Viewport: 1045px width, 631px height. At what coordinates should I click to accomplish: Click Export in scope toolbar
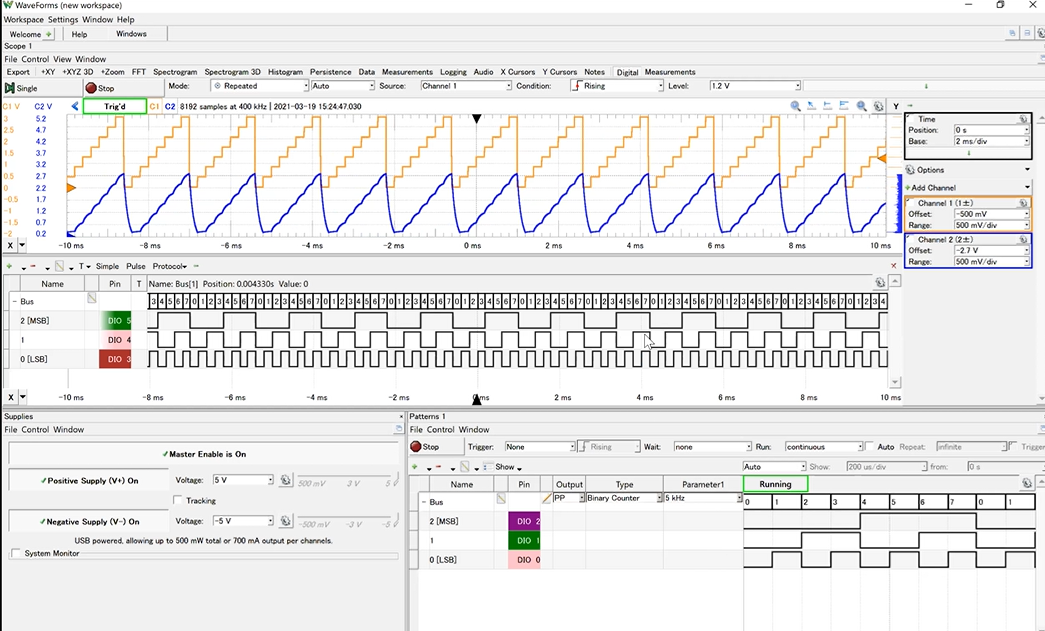pyautogui.click(x=18, y=72)
